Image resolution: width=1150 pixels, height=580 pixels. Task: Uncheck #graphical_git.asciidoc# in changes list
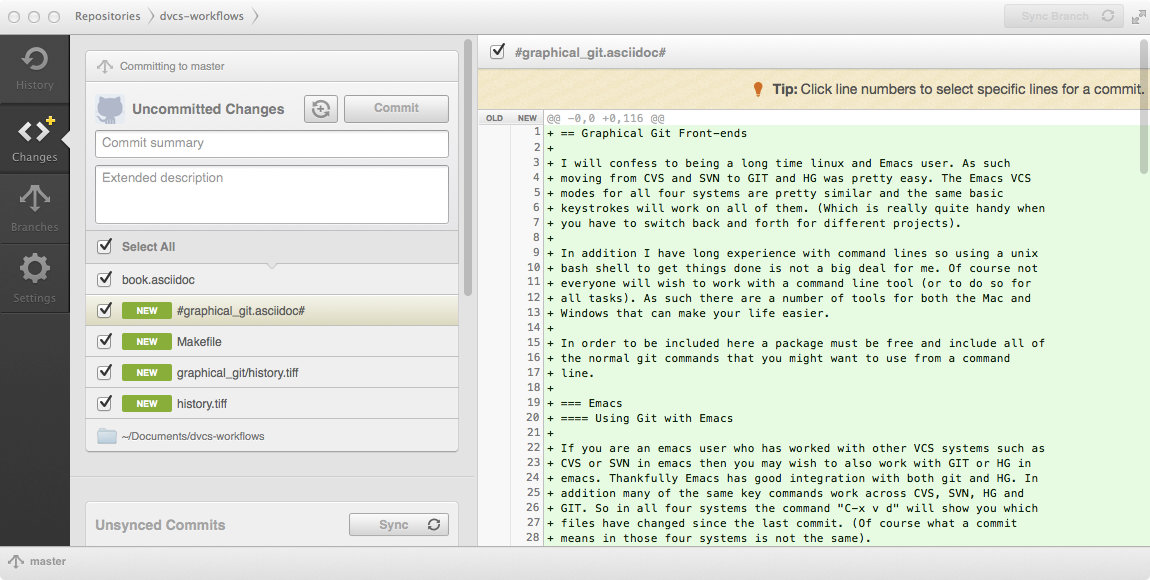click(104, 310)
